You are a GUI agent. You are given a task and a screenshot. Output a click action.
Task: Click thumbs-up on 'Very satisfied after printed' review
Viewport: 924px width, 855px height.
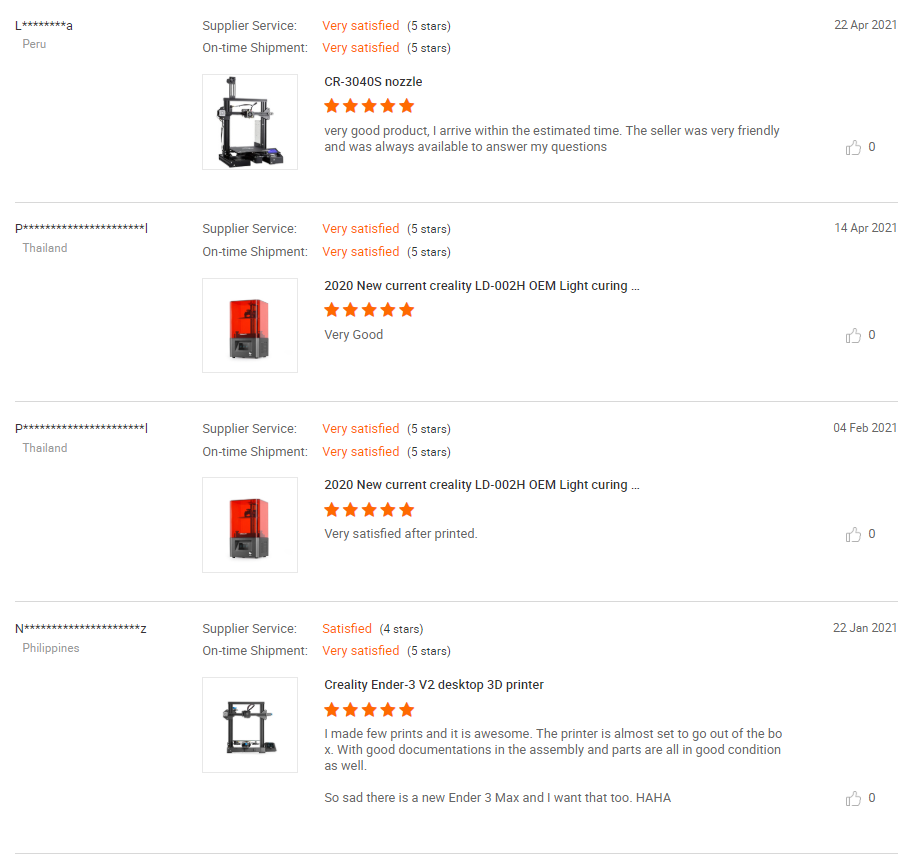click(853, 535)
